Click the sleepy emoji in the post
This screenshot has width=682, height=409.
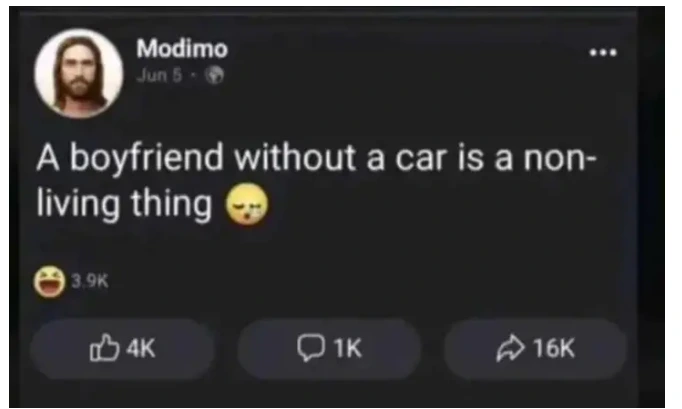click(247, 204)
